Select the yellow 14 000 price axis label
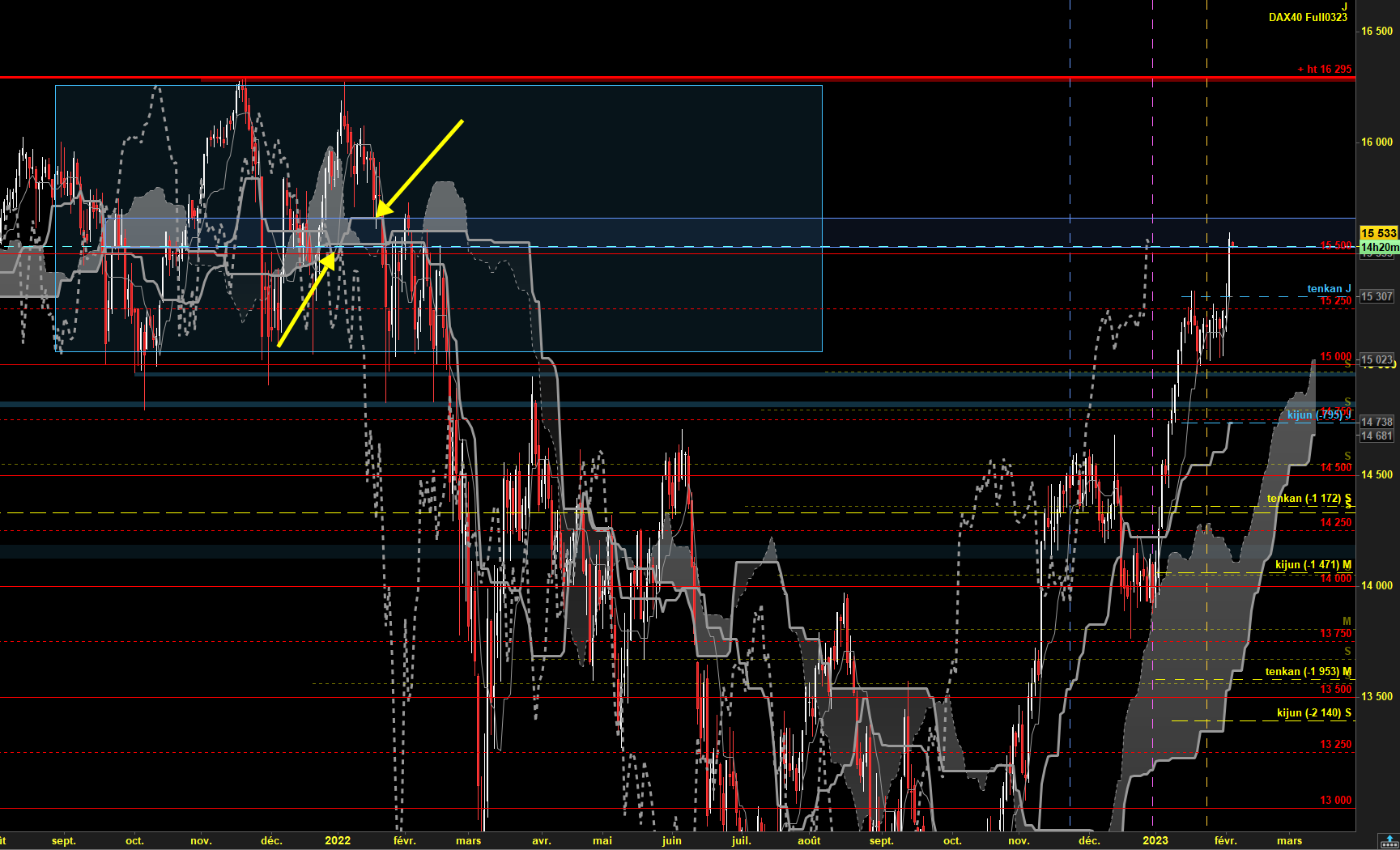Image resolution: width=1400 pixels, height=850 pixels. pyautogui.click(x=1377, y=585)
